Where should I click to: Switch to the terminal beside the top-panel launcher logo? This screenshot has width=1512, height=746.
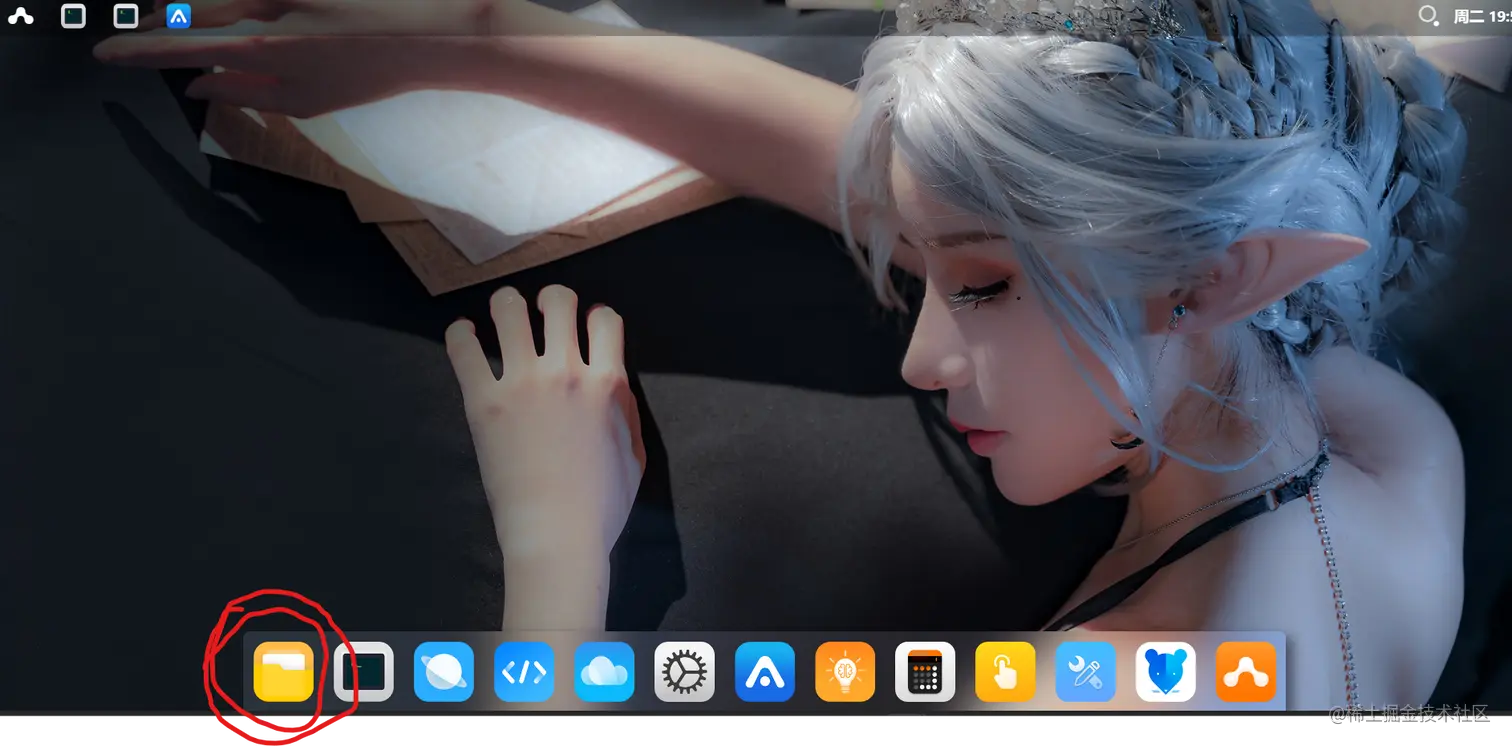pyautogui.click(x=73, y=16)
